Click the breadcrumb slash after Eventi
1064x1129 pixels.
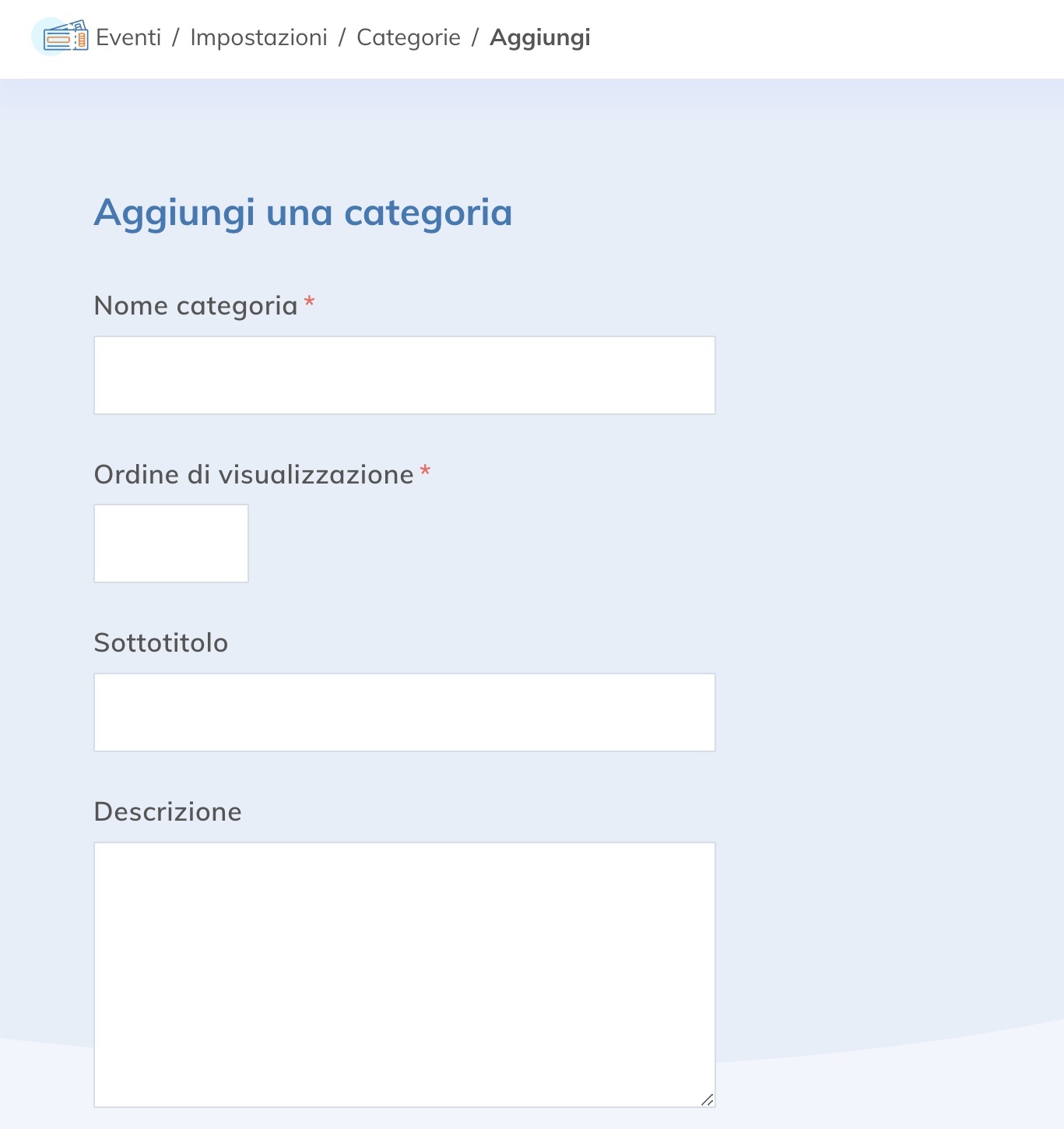[x=174, y=37]
